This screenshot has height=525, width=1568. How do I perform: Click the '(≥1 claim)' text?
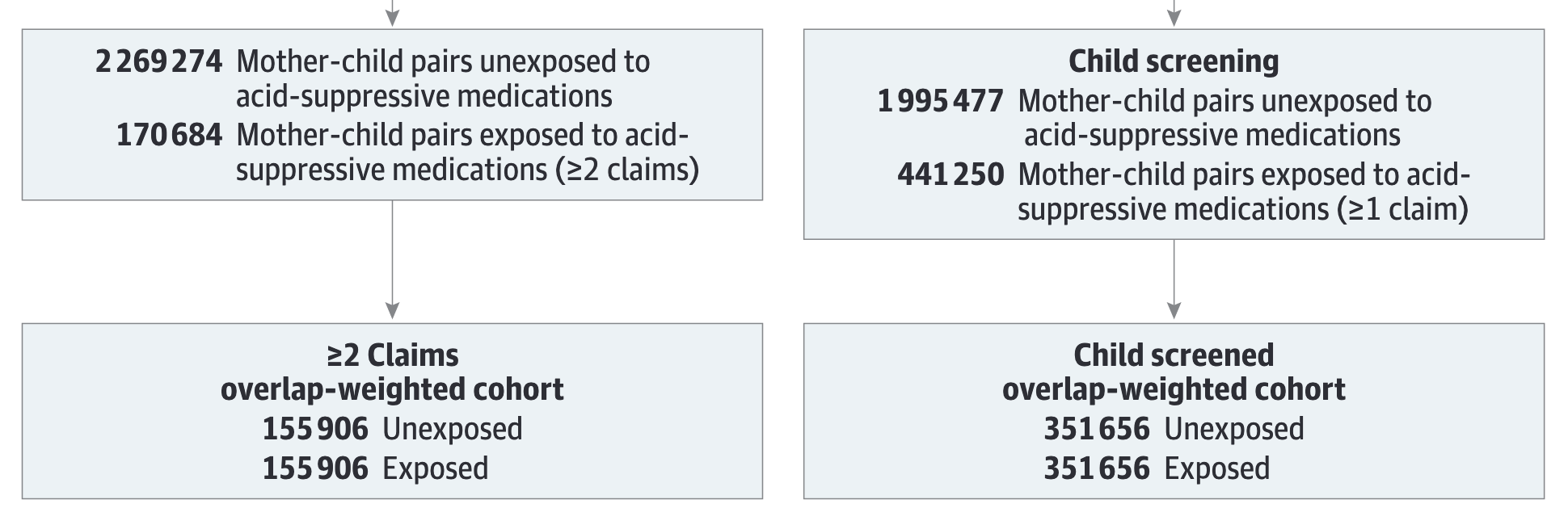[x=1402, y=210]
